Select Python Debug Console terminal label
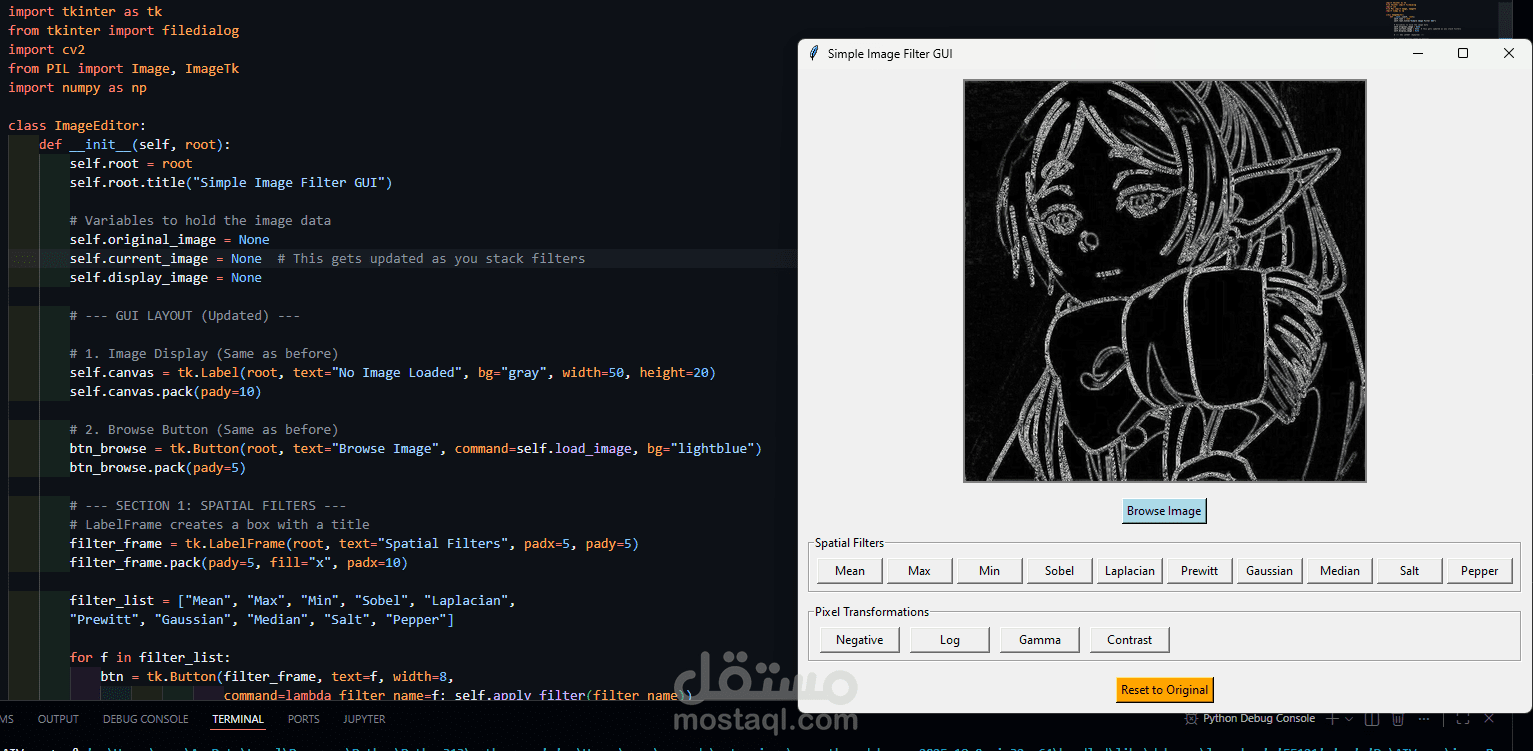 [x=1259, y=719]
